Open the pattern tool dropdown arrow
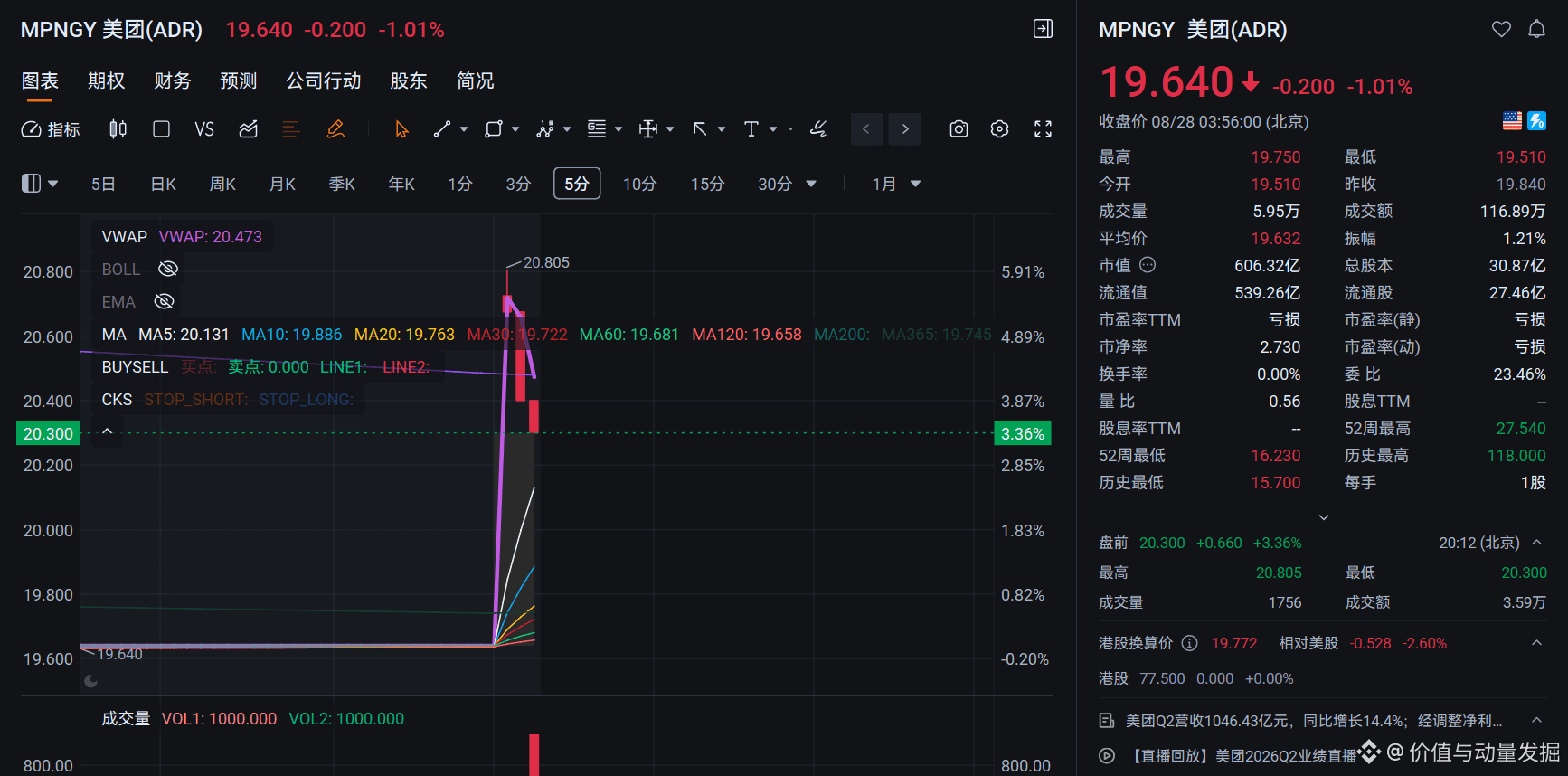Screen dimensions: 1568x776 pos(567,129)
